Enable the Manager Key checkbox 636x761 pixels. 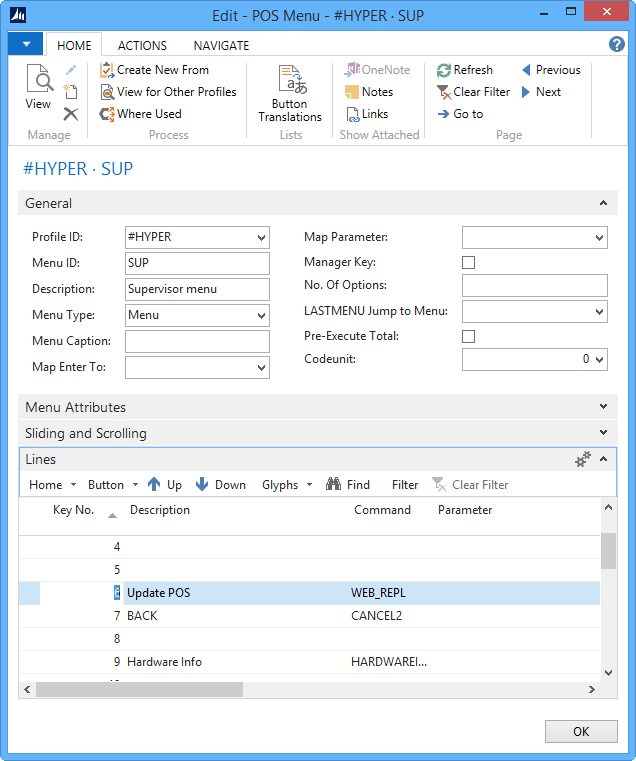468,263
